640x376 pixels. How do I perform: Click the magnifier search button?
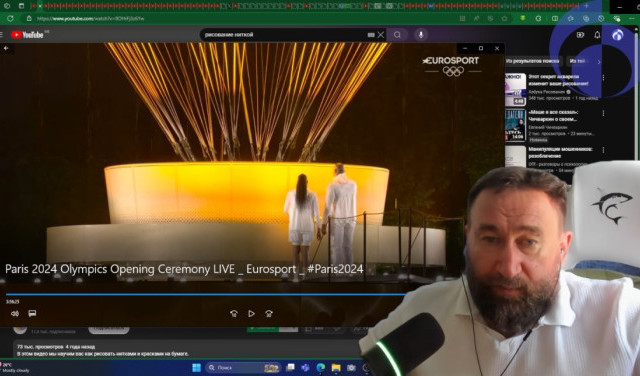coord(397,35)
